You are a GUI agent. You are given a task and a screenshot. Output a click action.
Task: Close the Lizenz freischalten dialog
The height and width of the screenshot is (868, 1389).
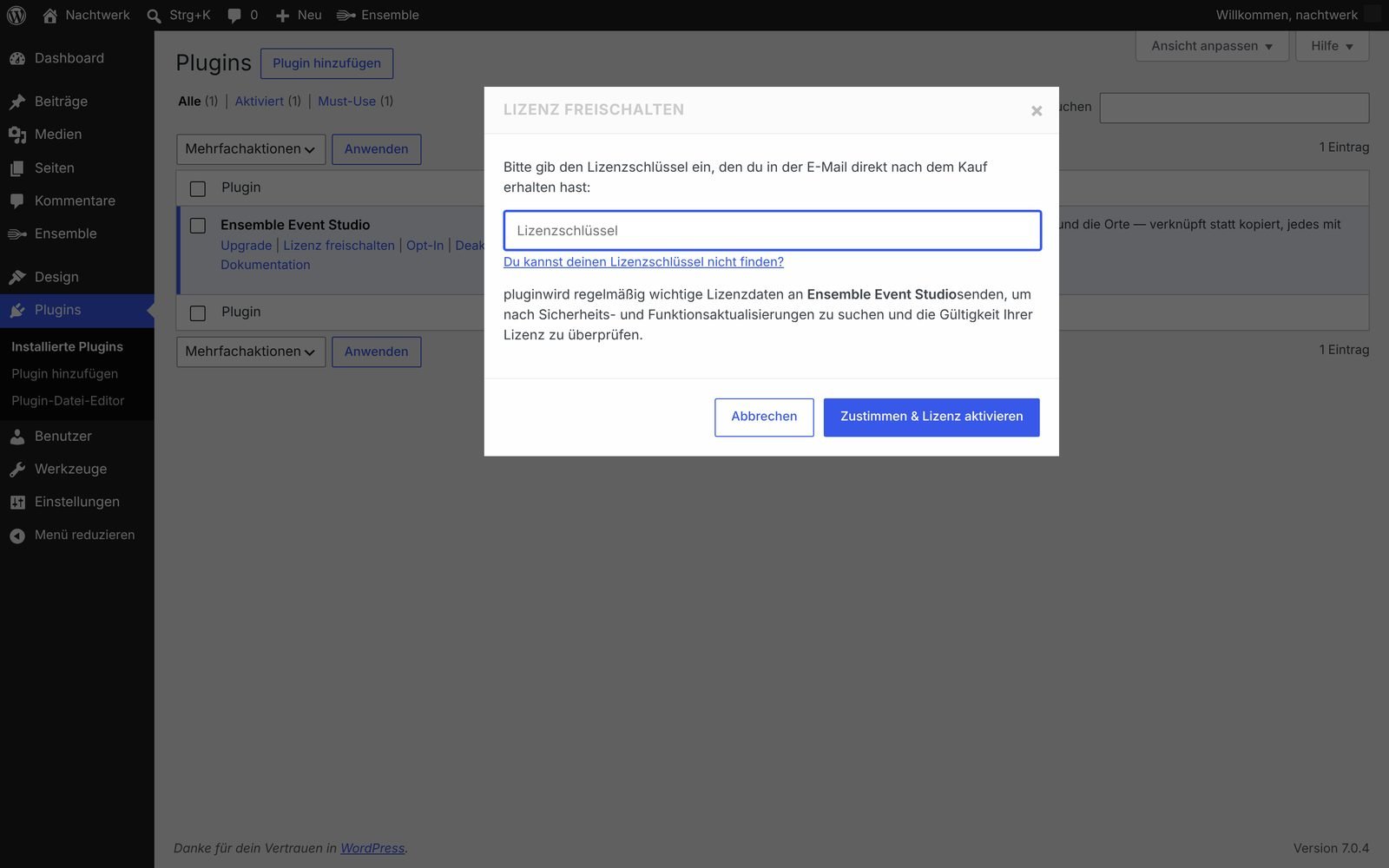[1037, 110]
